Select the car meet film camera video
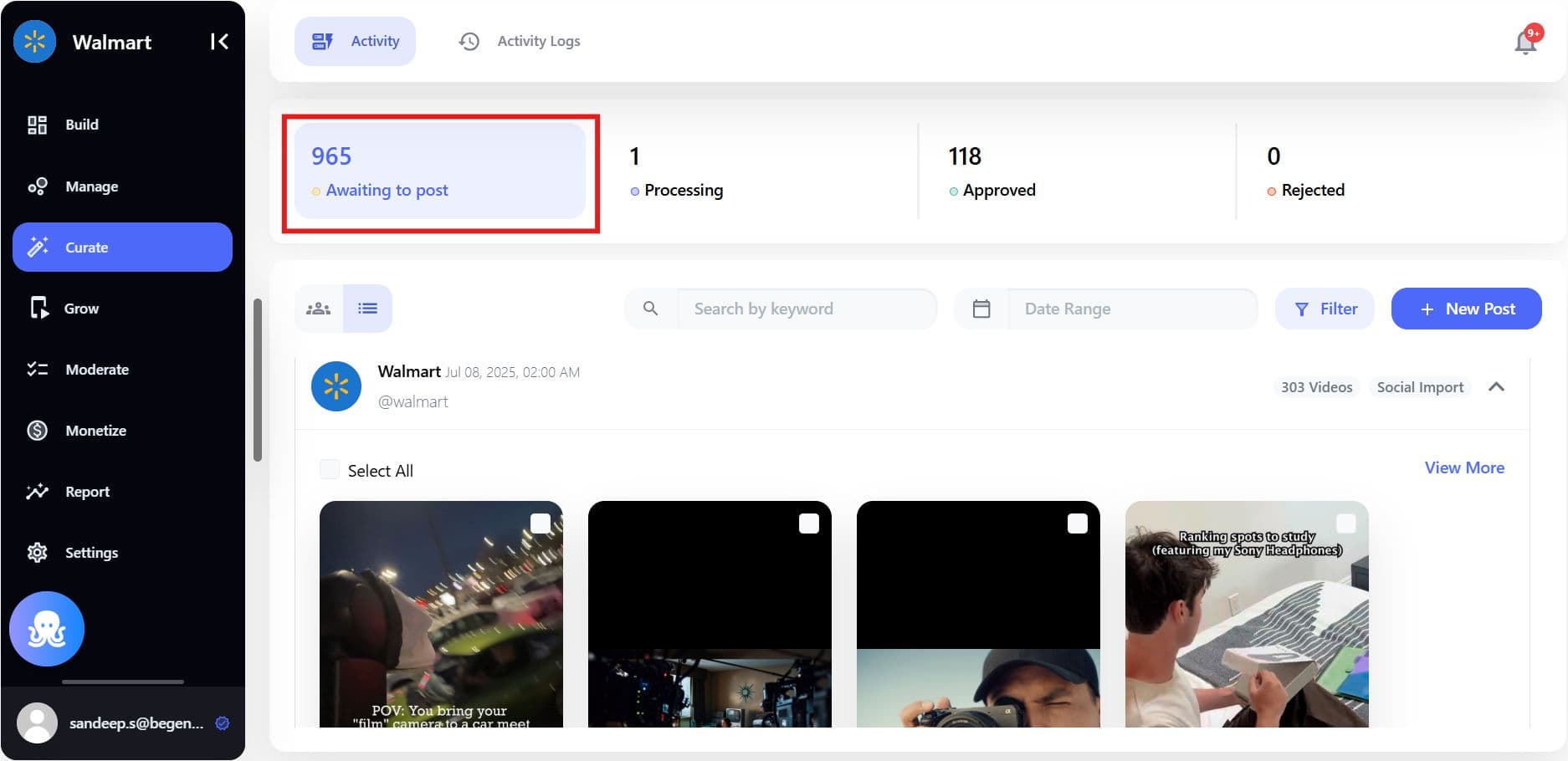Viewport: 1568px width, 761px height. point(541,524)
